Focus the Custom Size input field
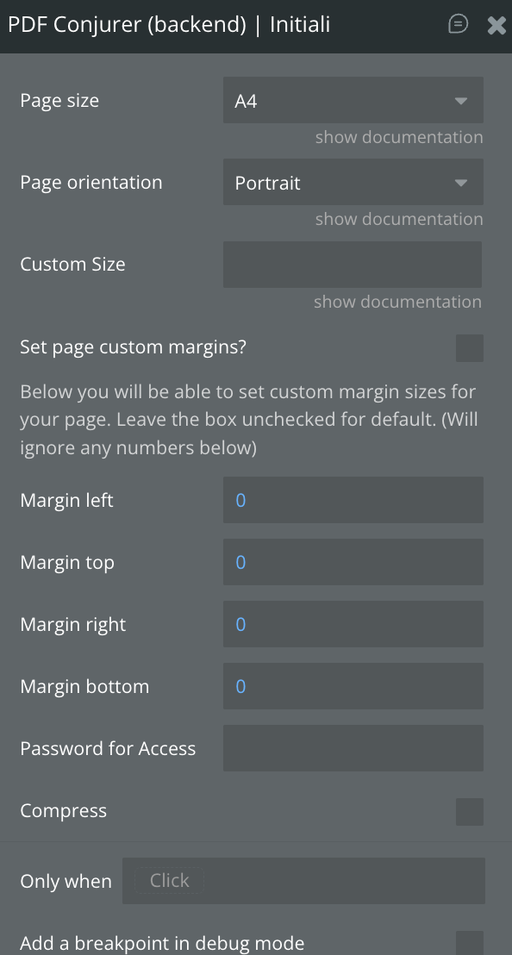The image size is (512, 955). click(352, 264)
